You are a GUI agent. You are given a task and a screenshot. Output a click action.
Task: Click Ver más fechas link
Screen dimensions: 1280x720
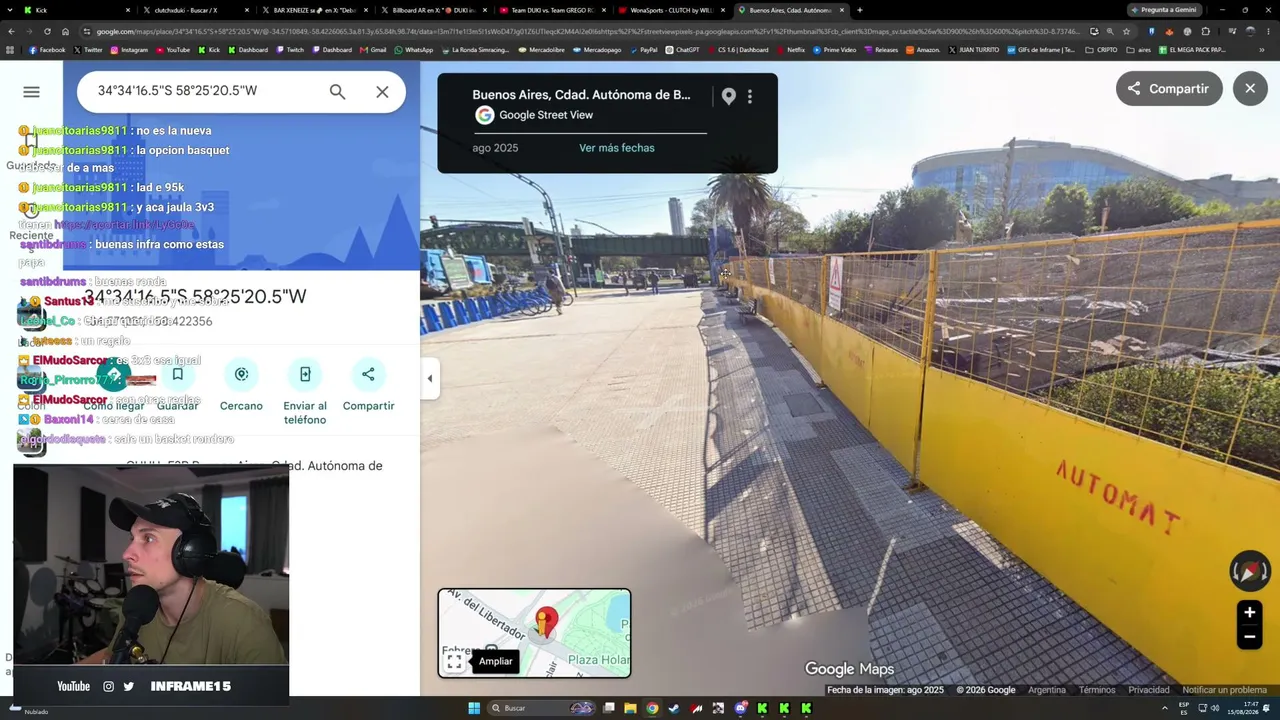click(x=617, y=148)
